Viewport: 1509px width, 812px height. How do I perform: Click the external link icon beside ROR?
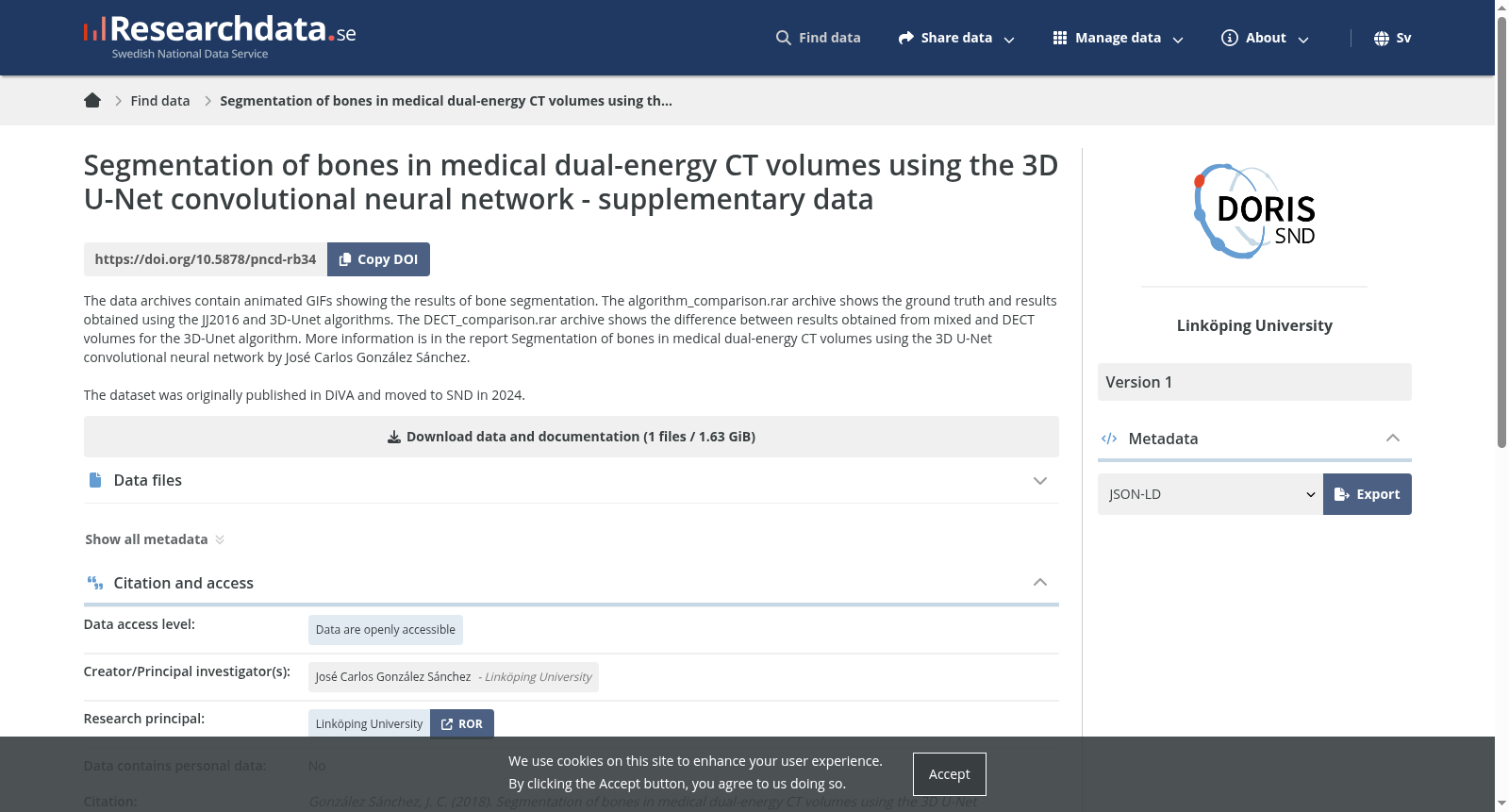447,724
